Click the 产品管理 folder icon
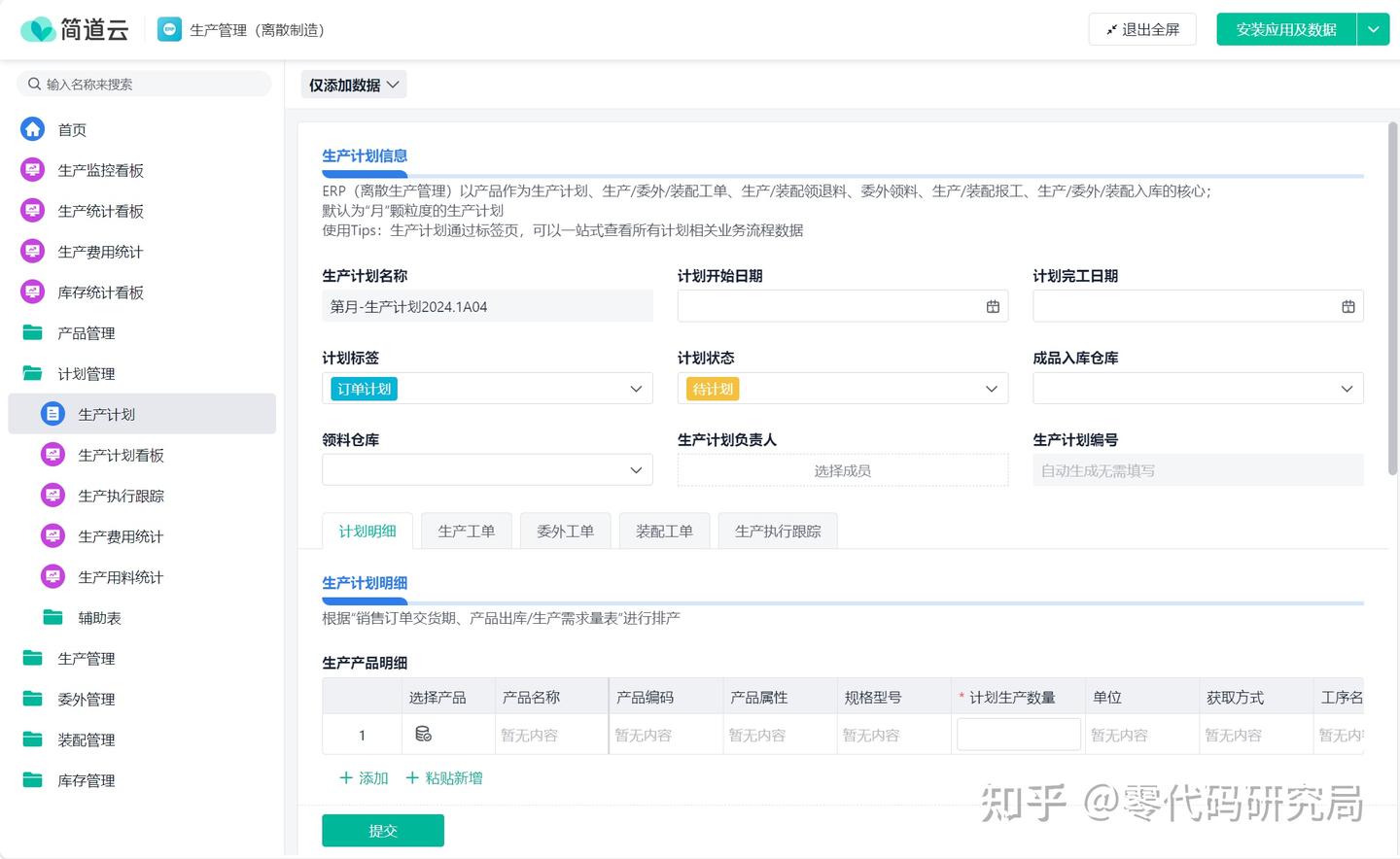Screen dimensions: 1400x859 (x=33, y=333)
